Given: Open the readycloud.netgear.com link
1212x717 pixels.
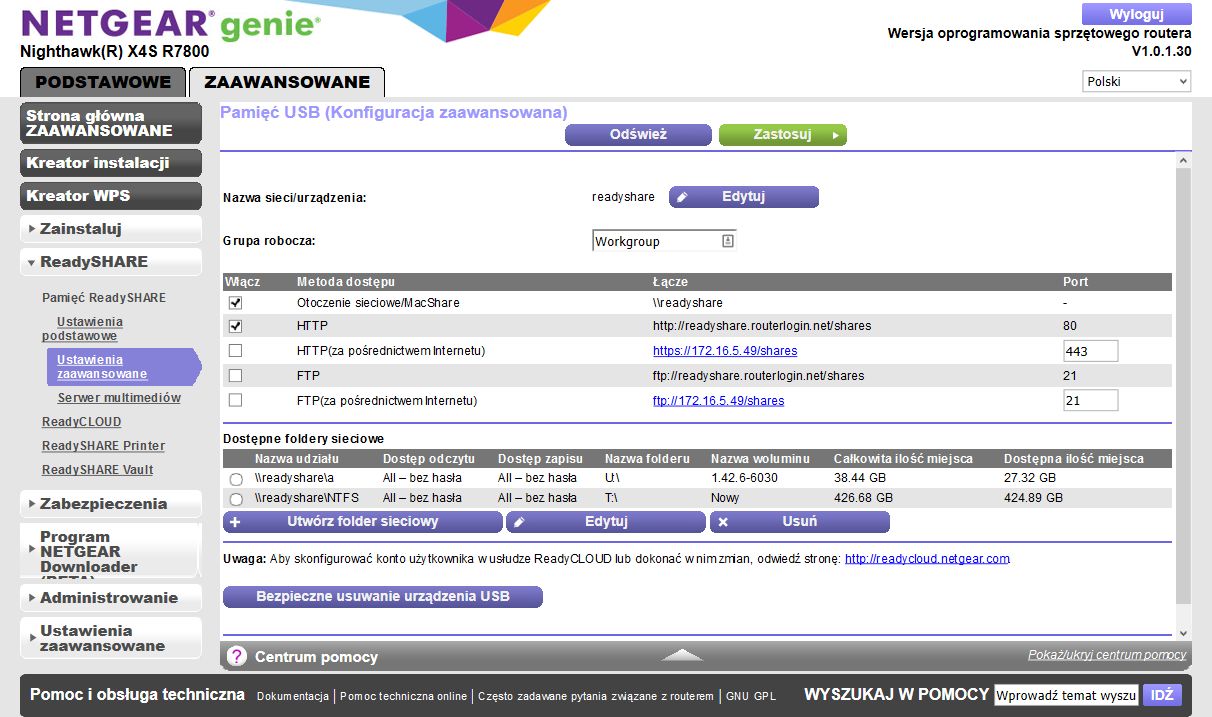Looking at the screenshot, I should coord(927,559).
